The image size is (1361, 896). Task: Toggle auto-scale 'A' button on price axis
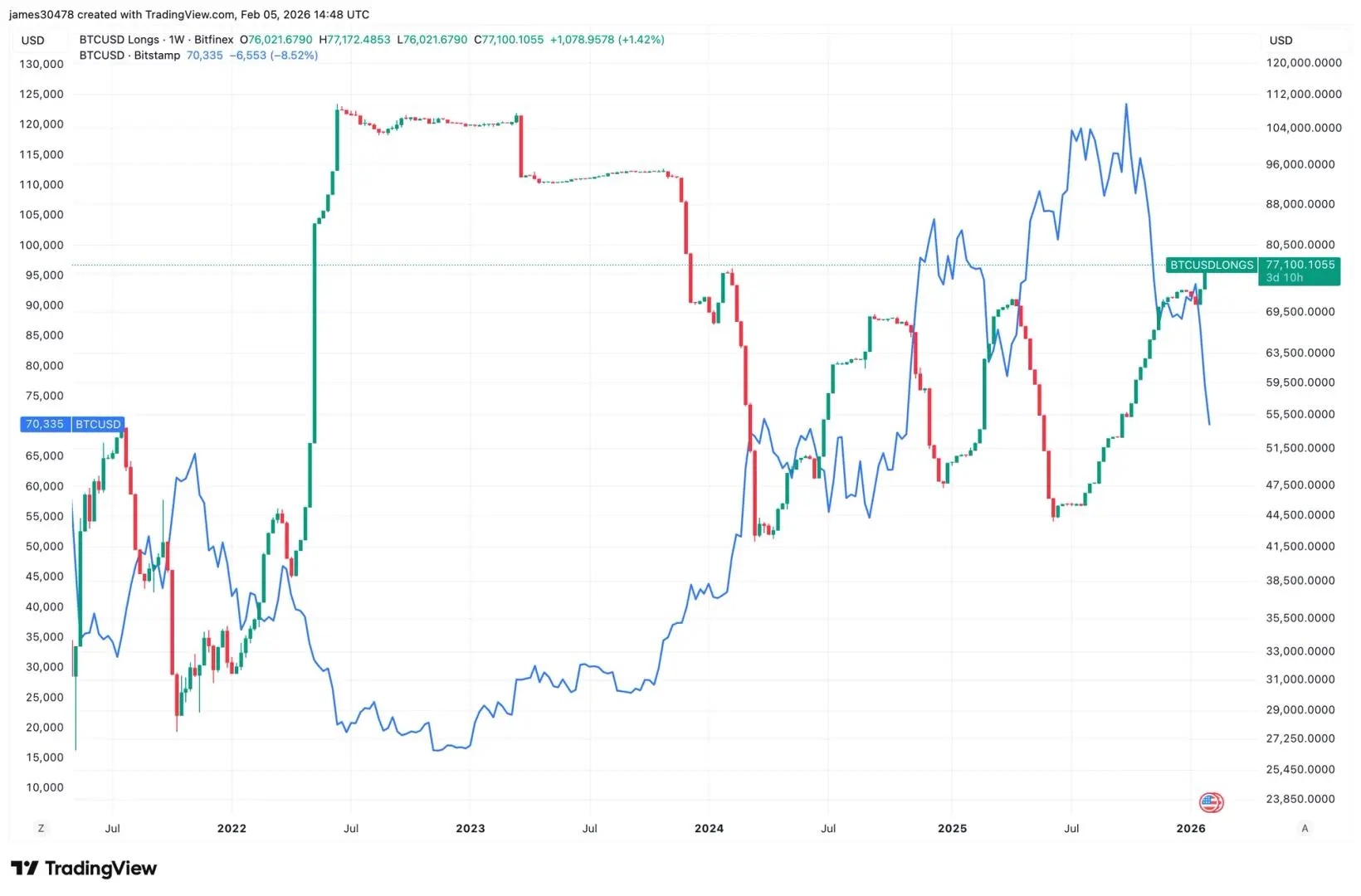pyautogui.click(x=1305, y=828)
